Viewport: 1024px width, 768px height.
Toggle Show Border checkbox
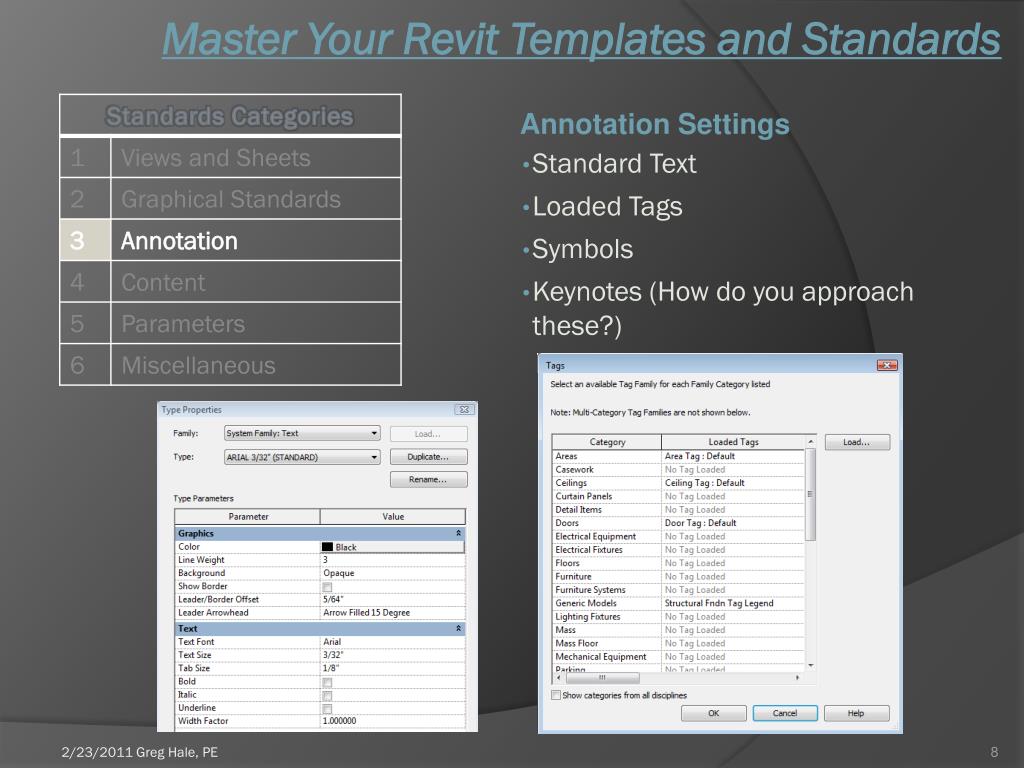click(x=327, y=586)
